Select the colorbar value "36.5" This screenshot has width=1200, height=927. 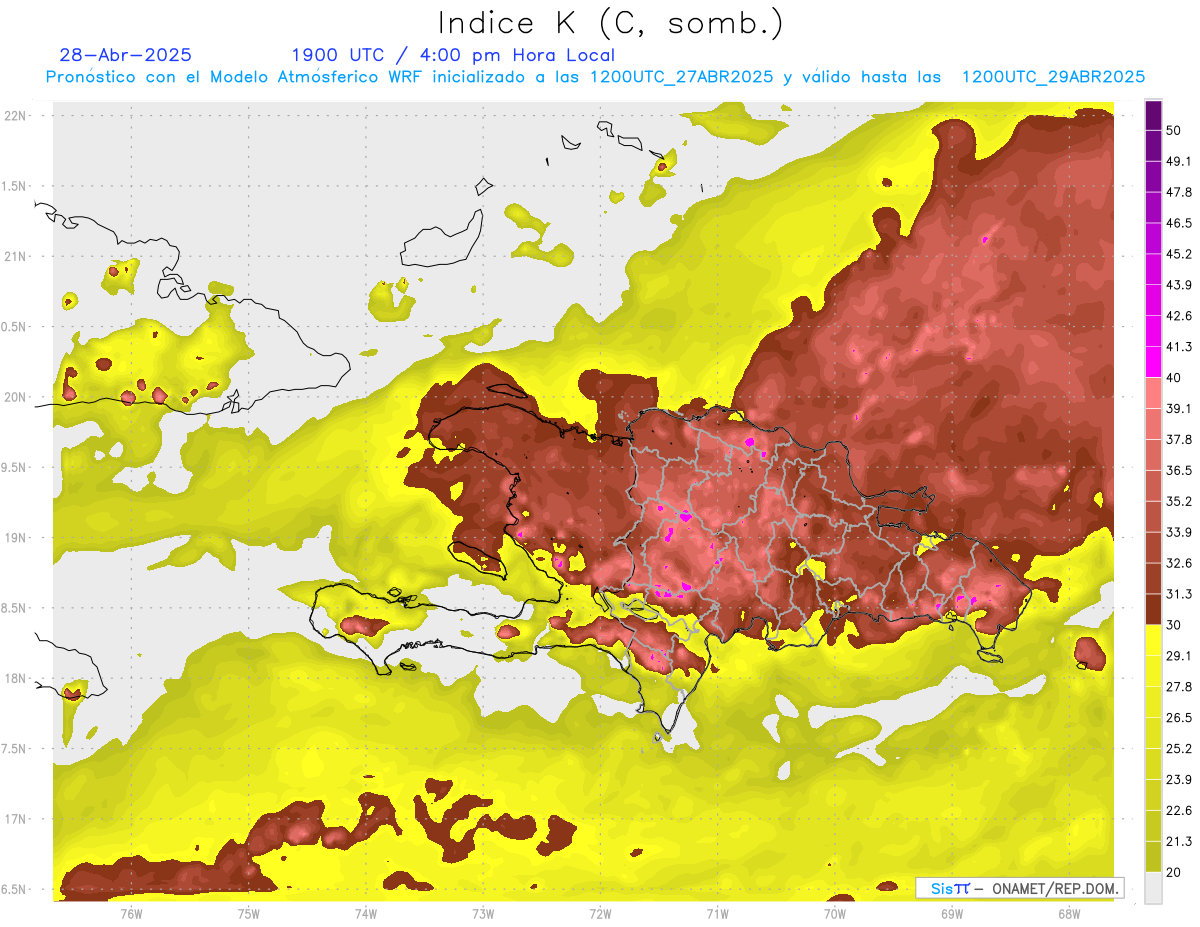click(x=1179, y=470)
